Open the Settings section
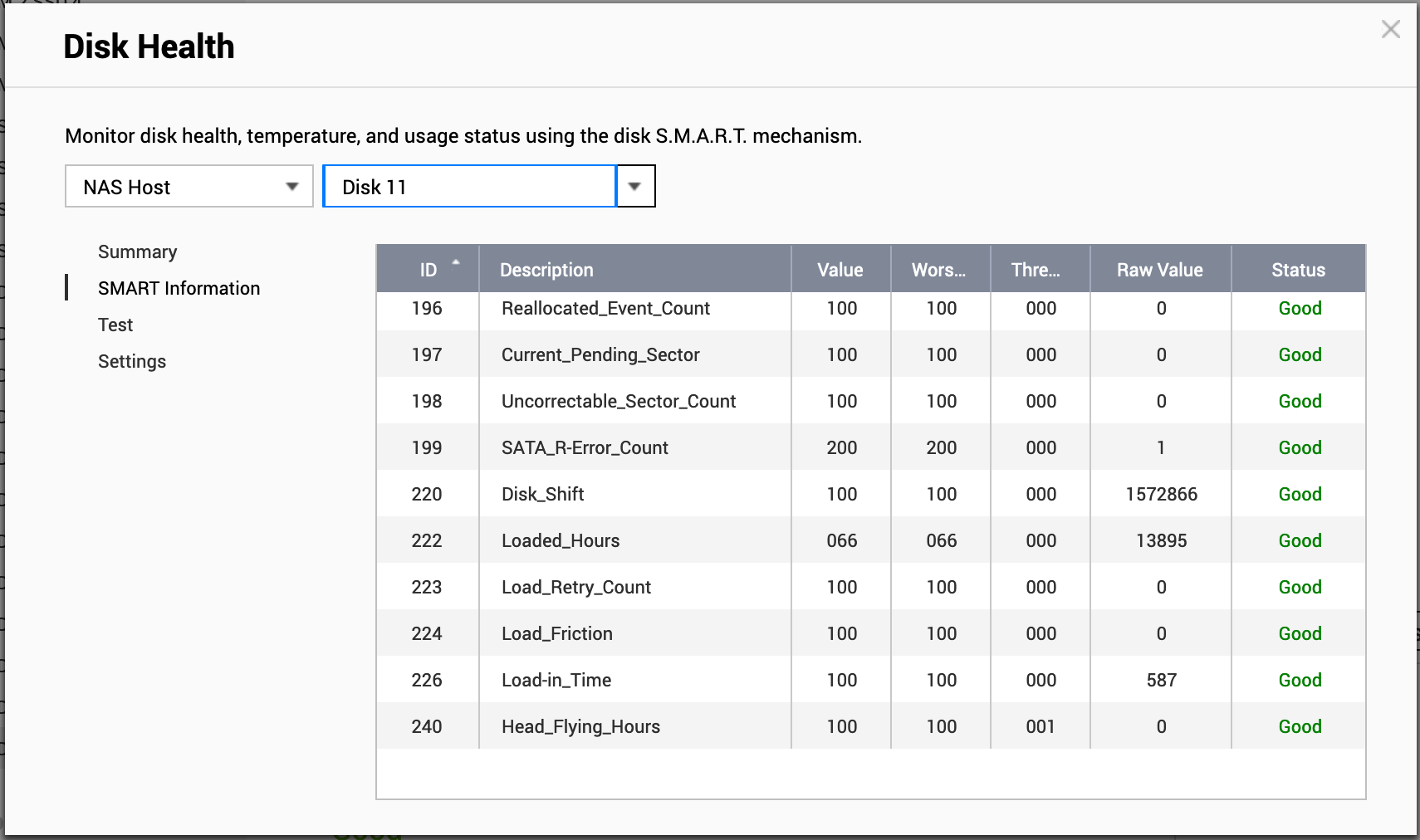The image size is (1420, 840). (x=131, y=361)
